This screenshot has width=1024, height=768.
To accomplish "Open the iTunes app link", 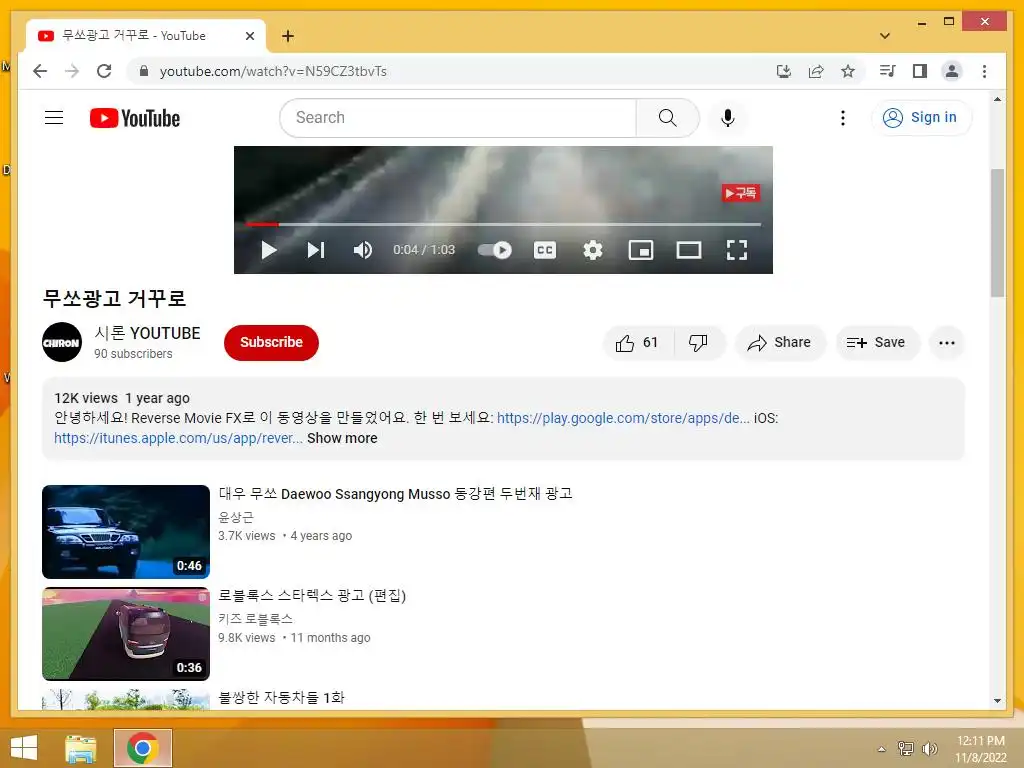I will (x=178, y=438).
